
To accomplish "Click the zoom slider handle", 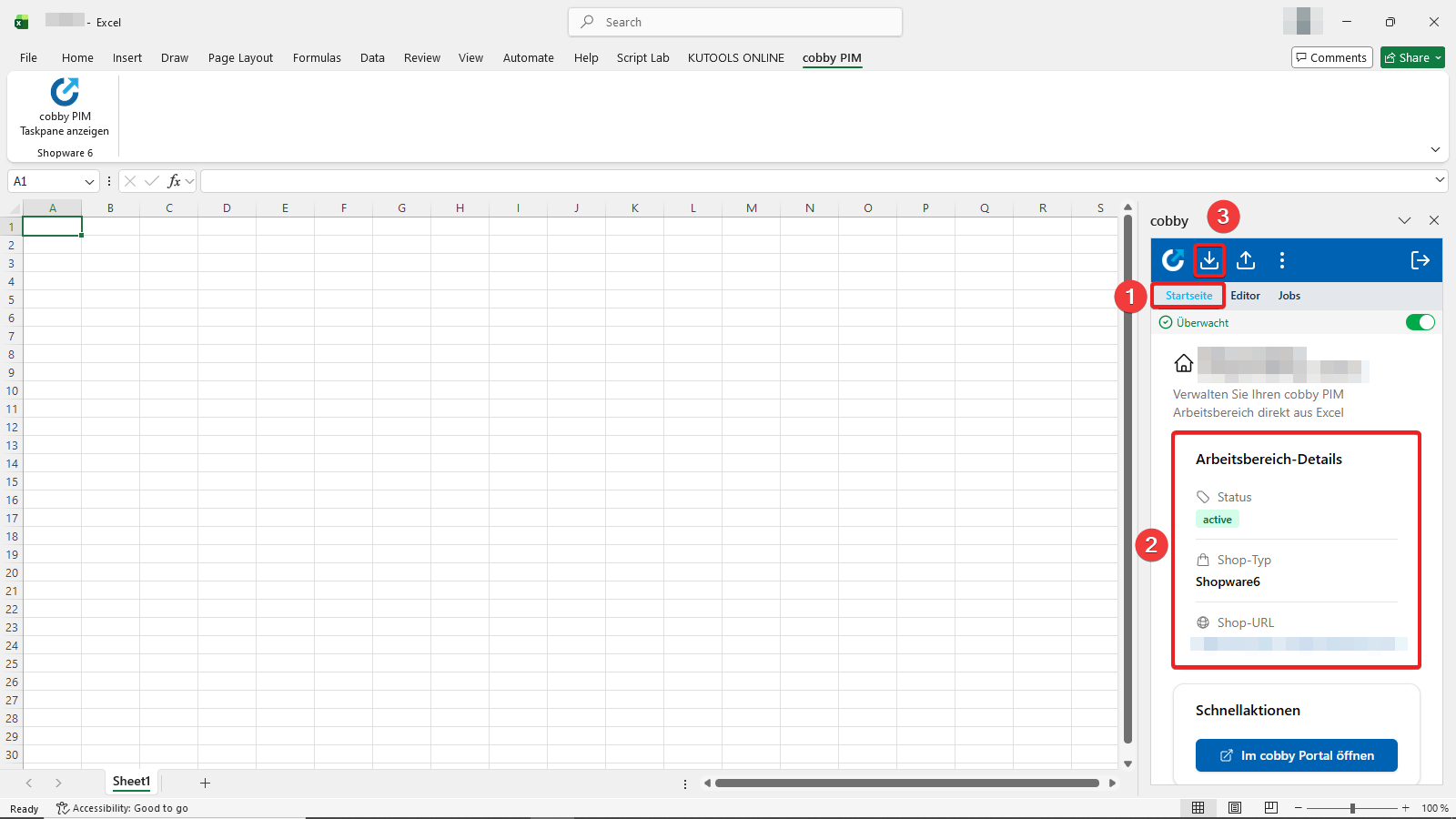I will click(x=1352, y=808).
